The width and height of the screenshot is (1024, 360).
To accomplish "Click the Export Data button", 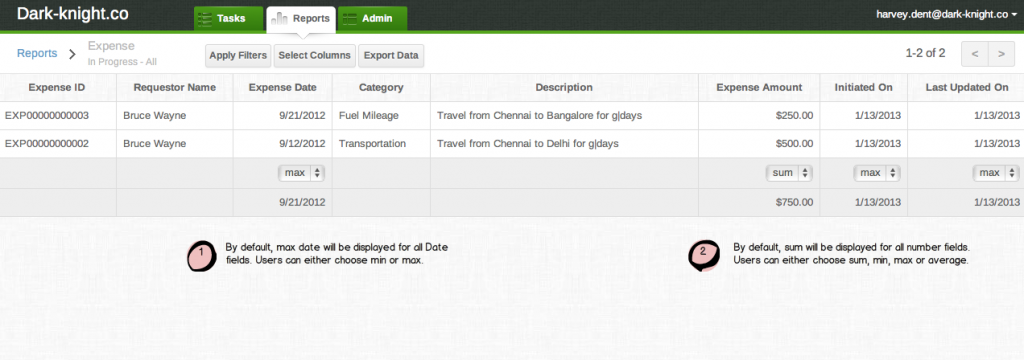I will pyautogui.click(x=391, y=56).
